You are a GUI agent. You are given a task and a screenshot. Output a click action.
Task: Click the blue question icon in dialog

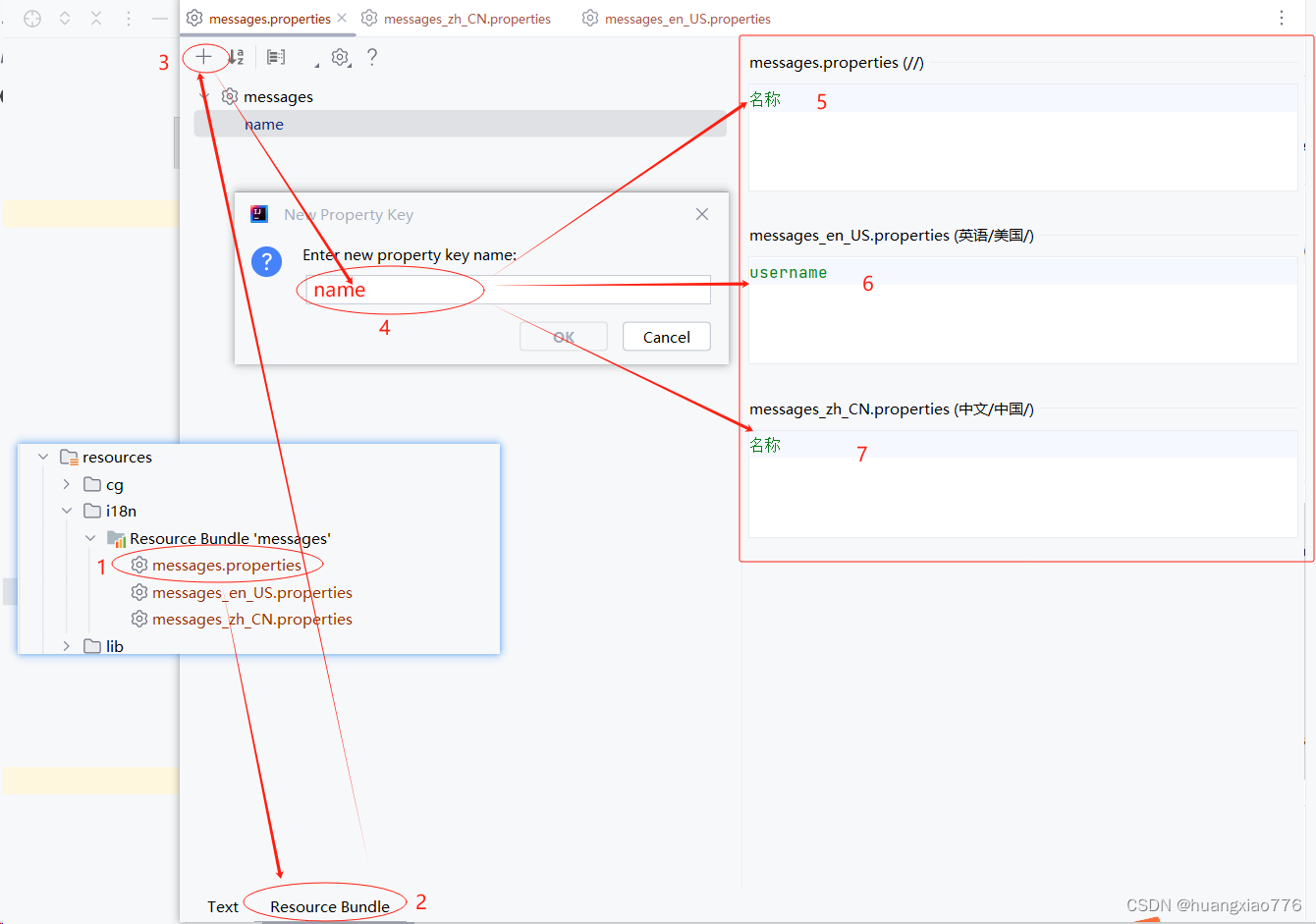pyautogui.click(x=266, y=261)
